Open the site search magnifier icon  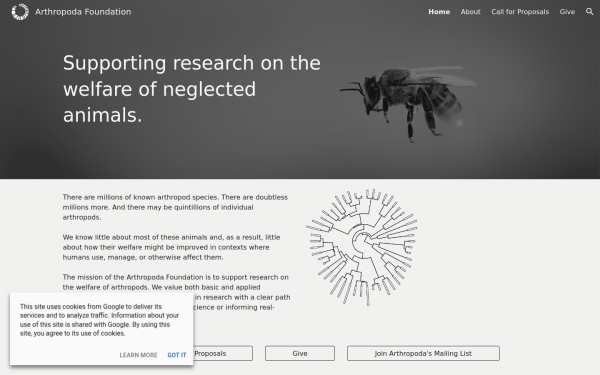590,12
